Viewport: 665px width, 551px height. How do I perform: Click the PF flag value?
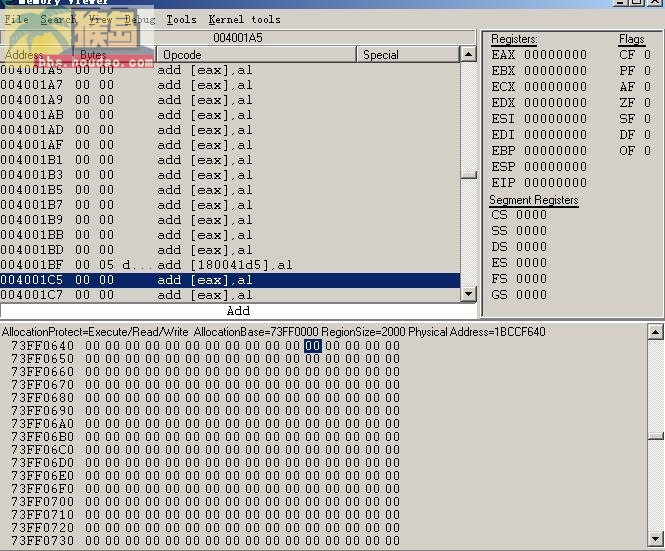[x=647, y=71]
